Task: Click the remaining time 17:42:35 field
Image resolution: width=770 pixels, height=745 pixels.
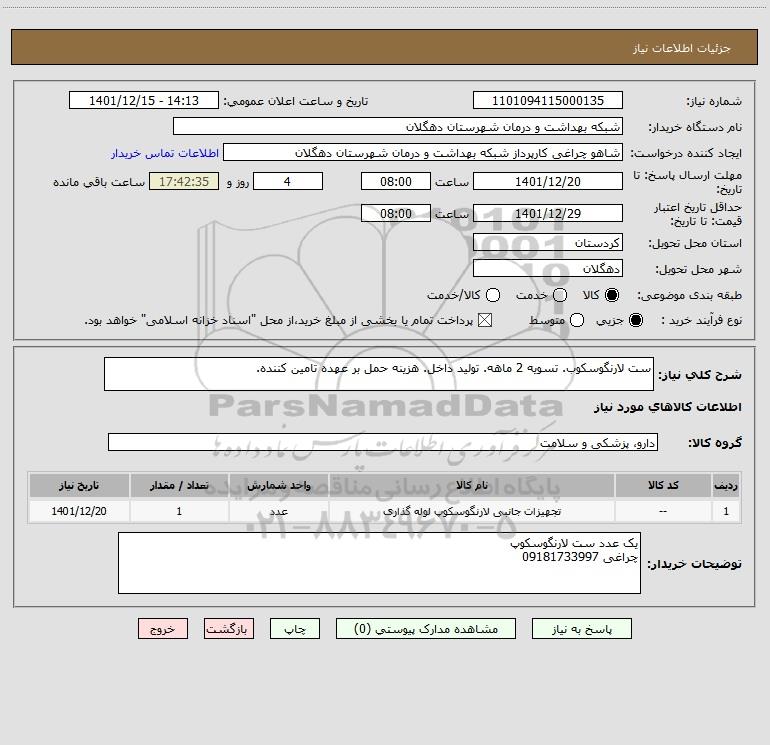Action: [184, 181]
